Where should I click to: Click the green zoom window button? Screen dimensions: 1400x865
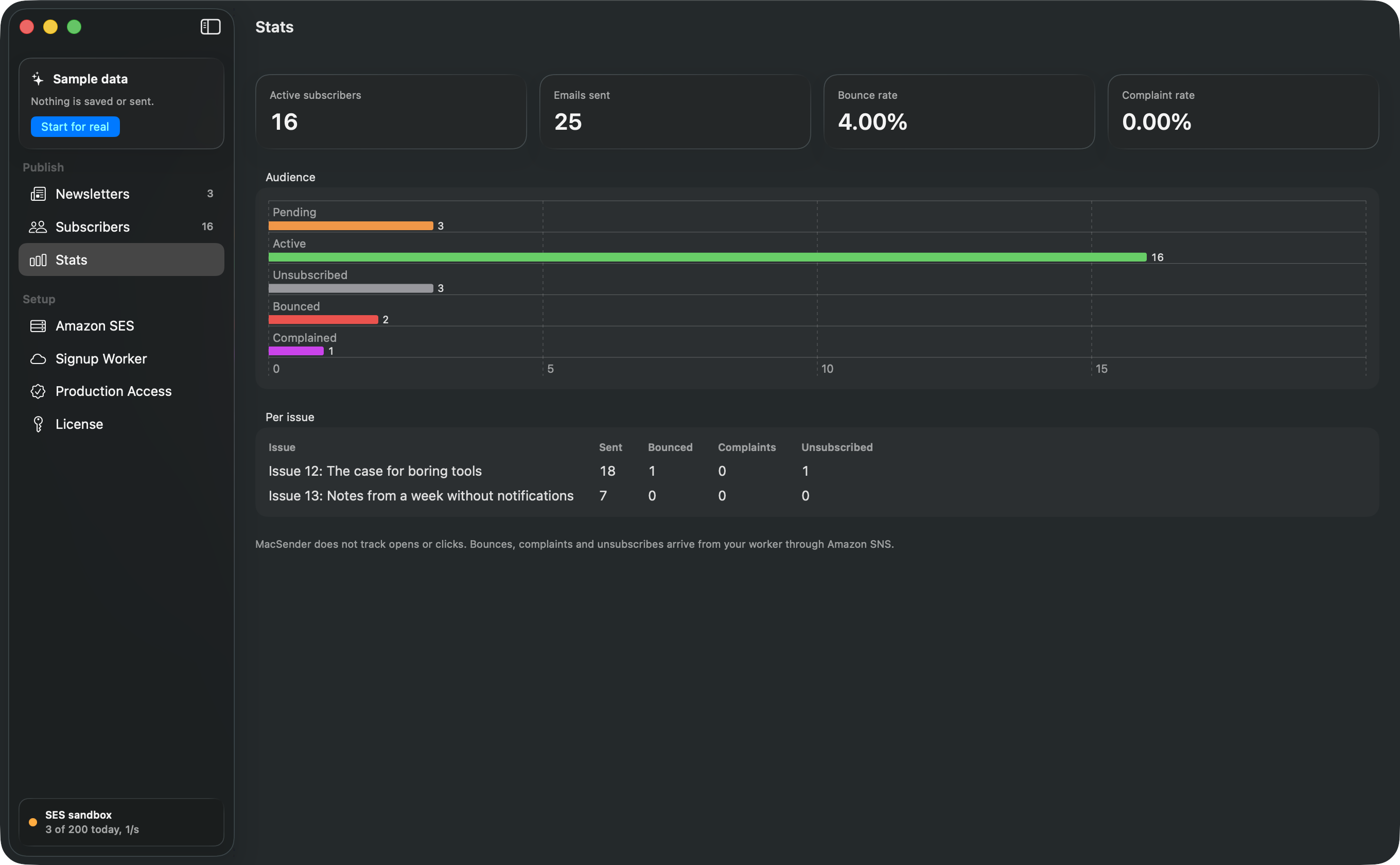[x=74, y=27]
